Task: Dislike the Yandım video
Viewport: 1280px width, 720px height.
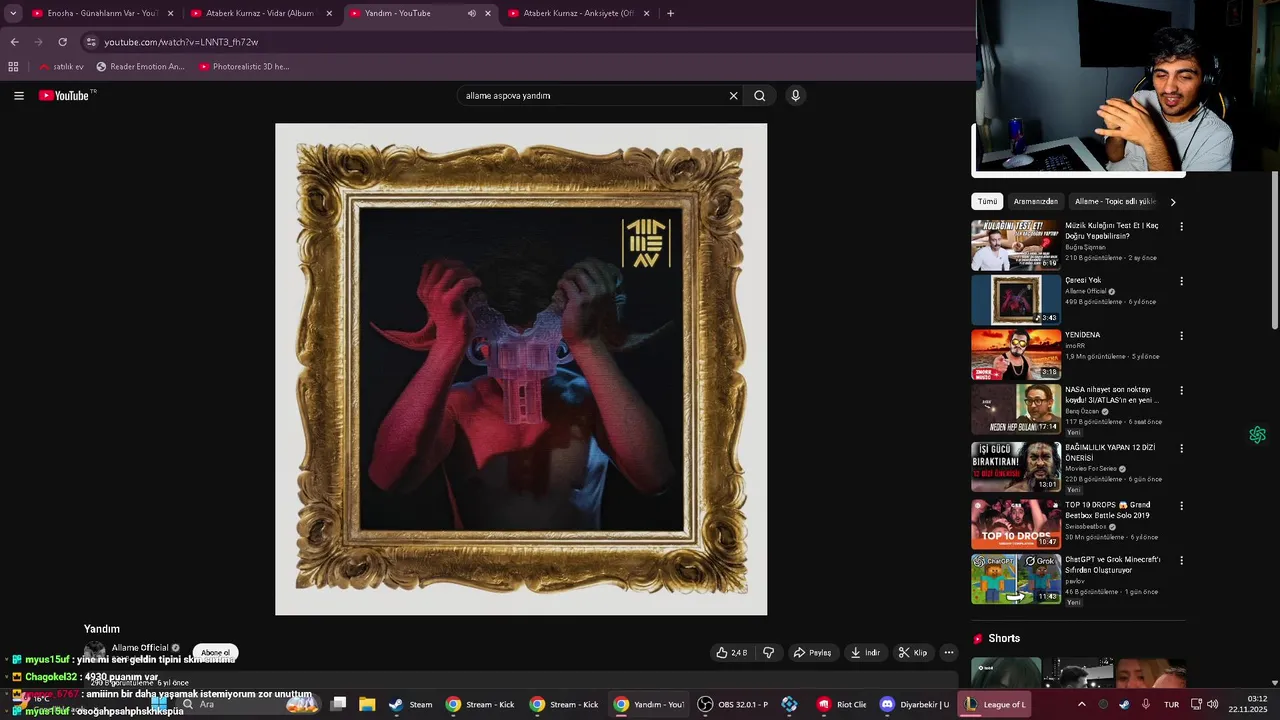Action: (768, 653)
